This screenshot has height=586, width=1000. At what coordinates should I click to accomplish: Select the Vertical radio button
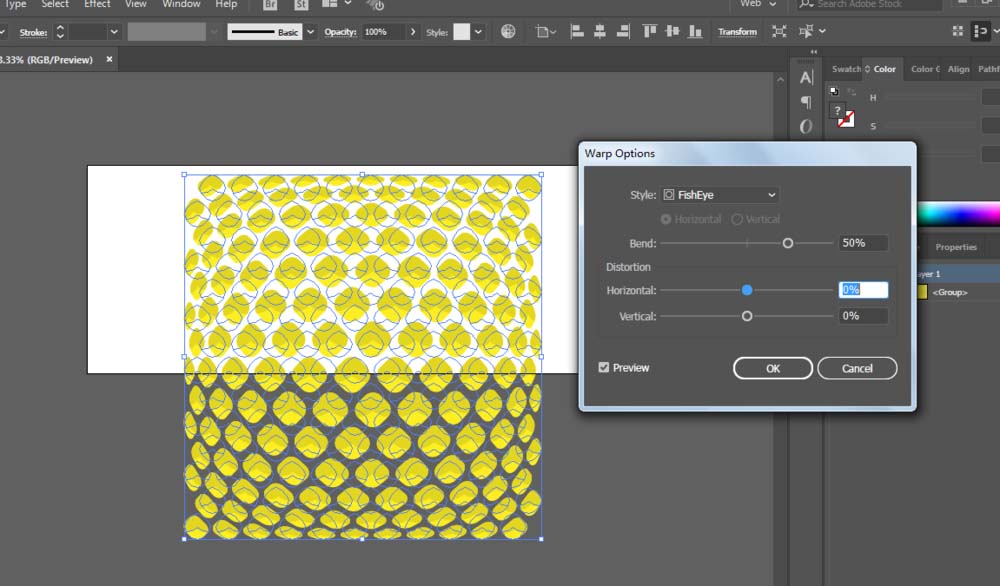pyautogui.click(x=737, y=219)
